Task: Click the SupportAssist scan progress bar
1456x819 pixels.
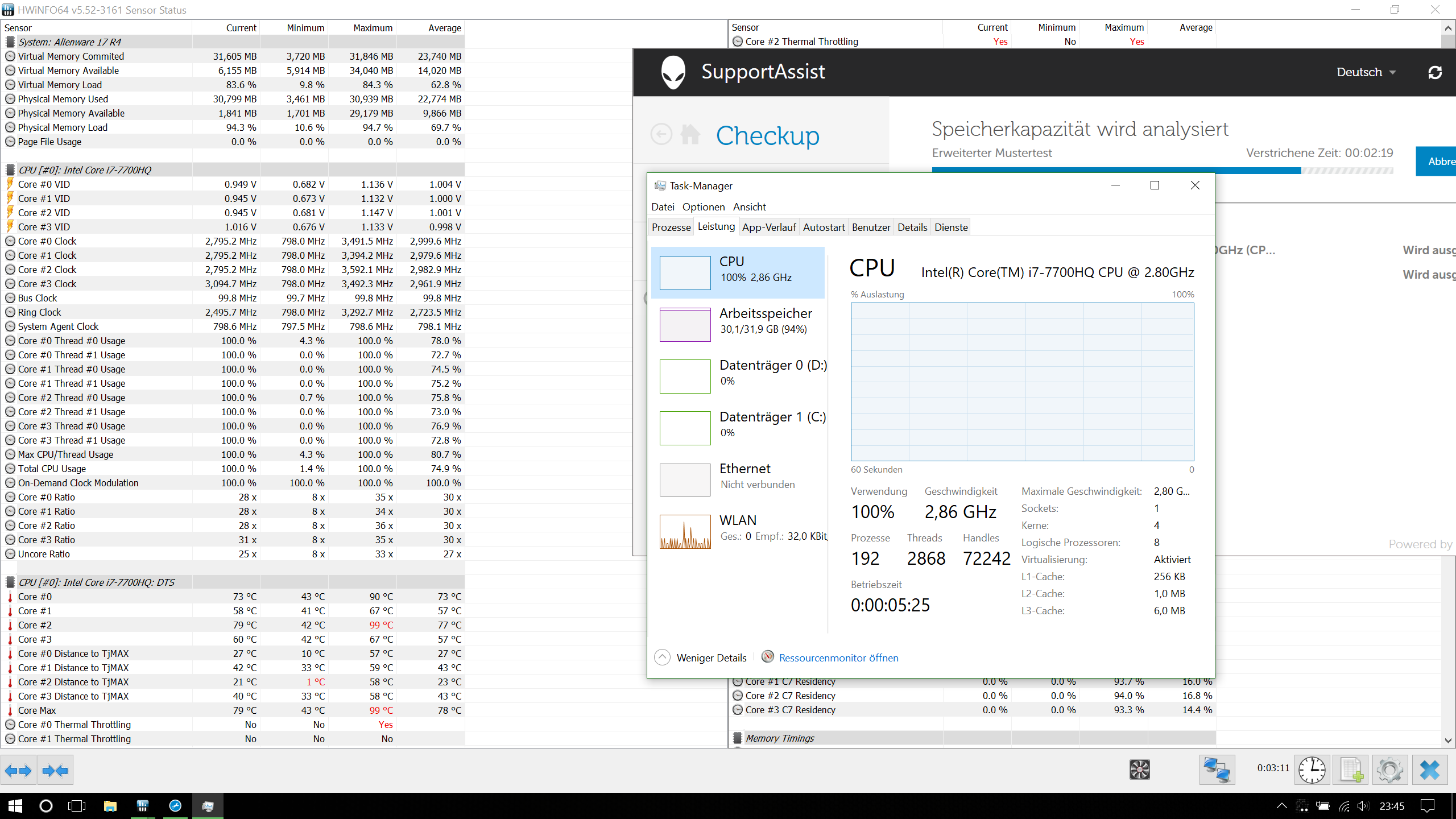Action: [x=1163, y=171]
